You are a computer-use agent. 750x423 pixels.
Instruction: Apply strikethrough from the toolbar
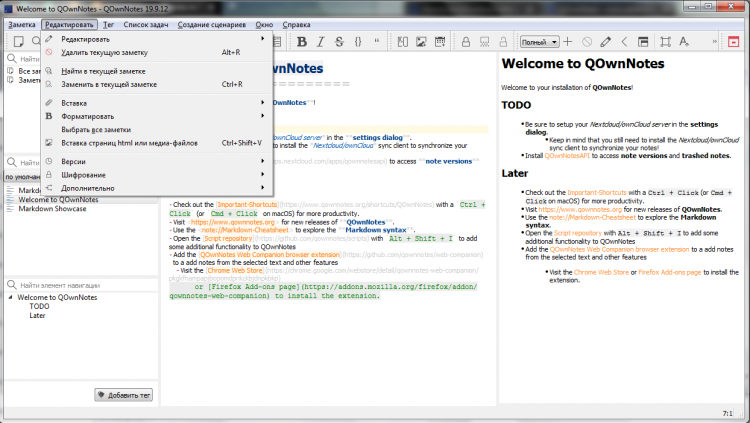point(337,42)
